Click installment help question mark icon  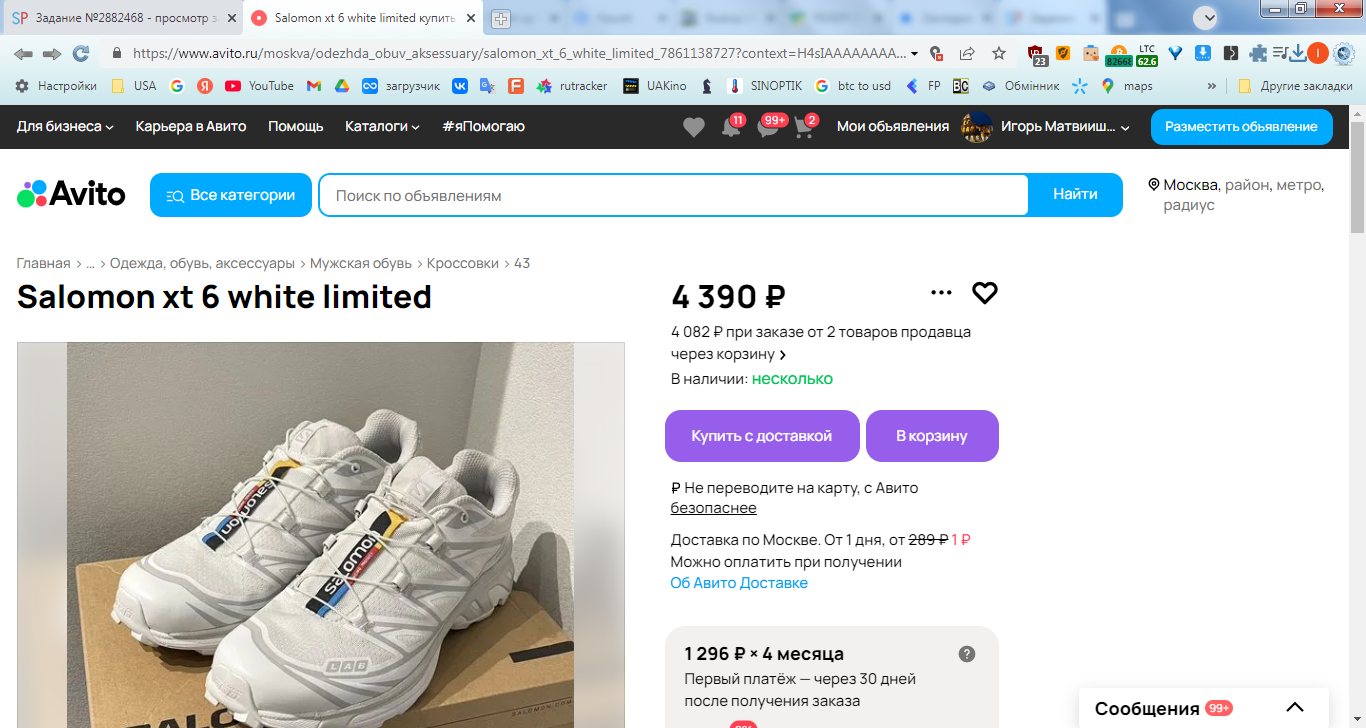pyautogui.click(x=967, y=654)
